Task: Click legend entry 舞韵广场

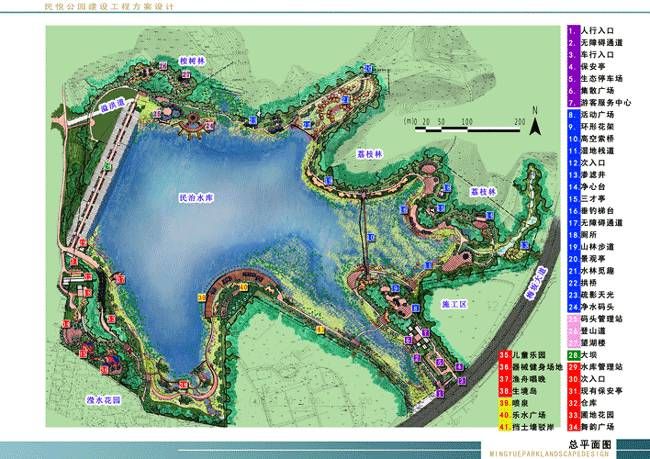Action: (592, 427)
